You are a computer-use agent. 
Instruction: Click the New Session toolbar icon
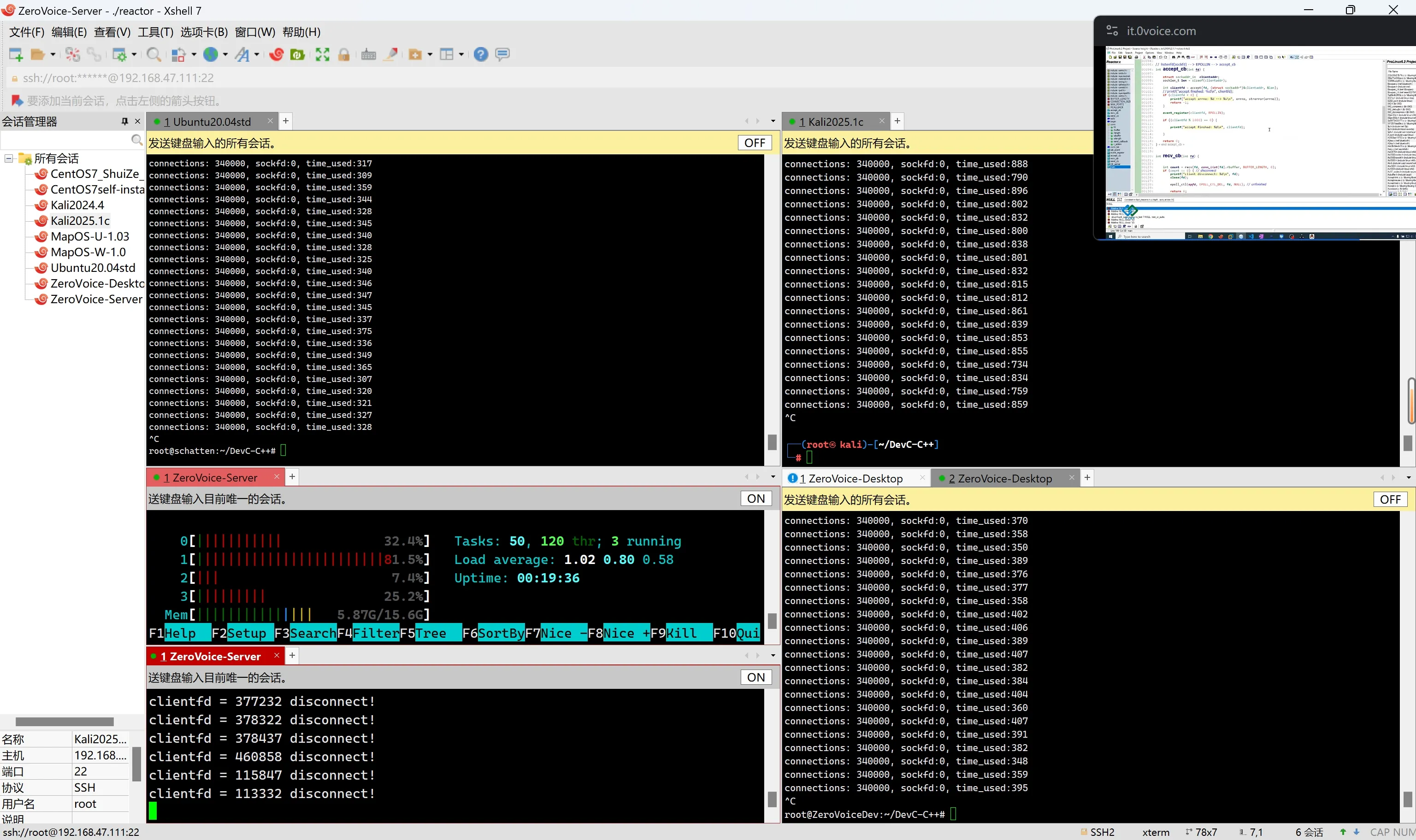pyautogui.click(x=15, y=54)
